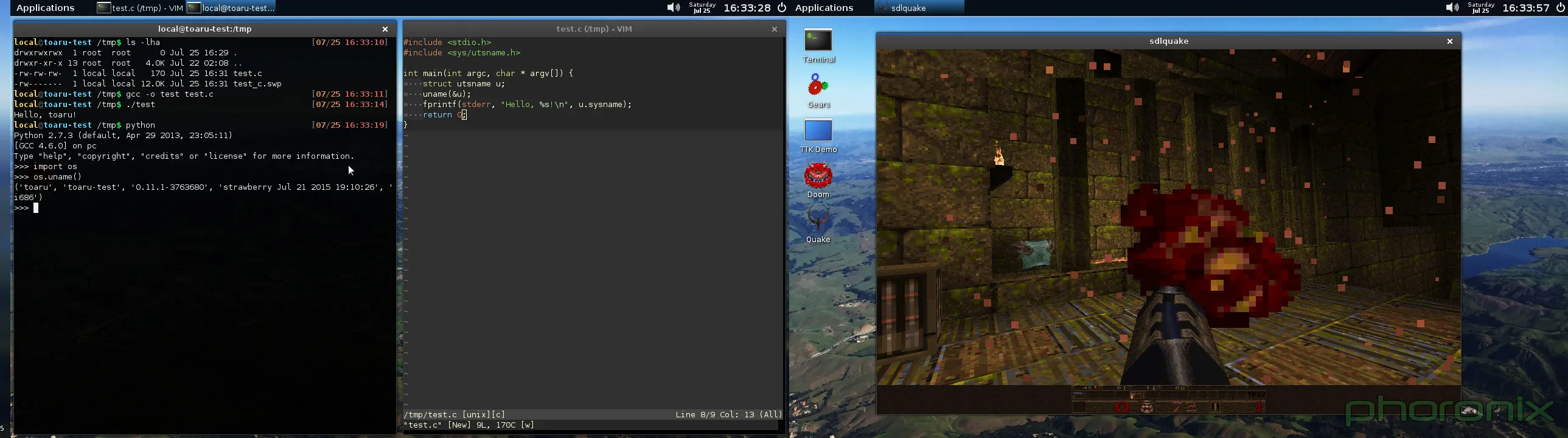Launch the Quake desktop icon

818,224
